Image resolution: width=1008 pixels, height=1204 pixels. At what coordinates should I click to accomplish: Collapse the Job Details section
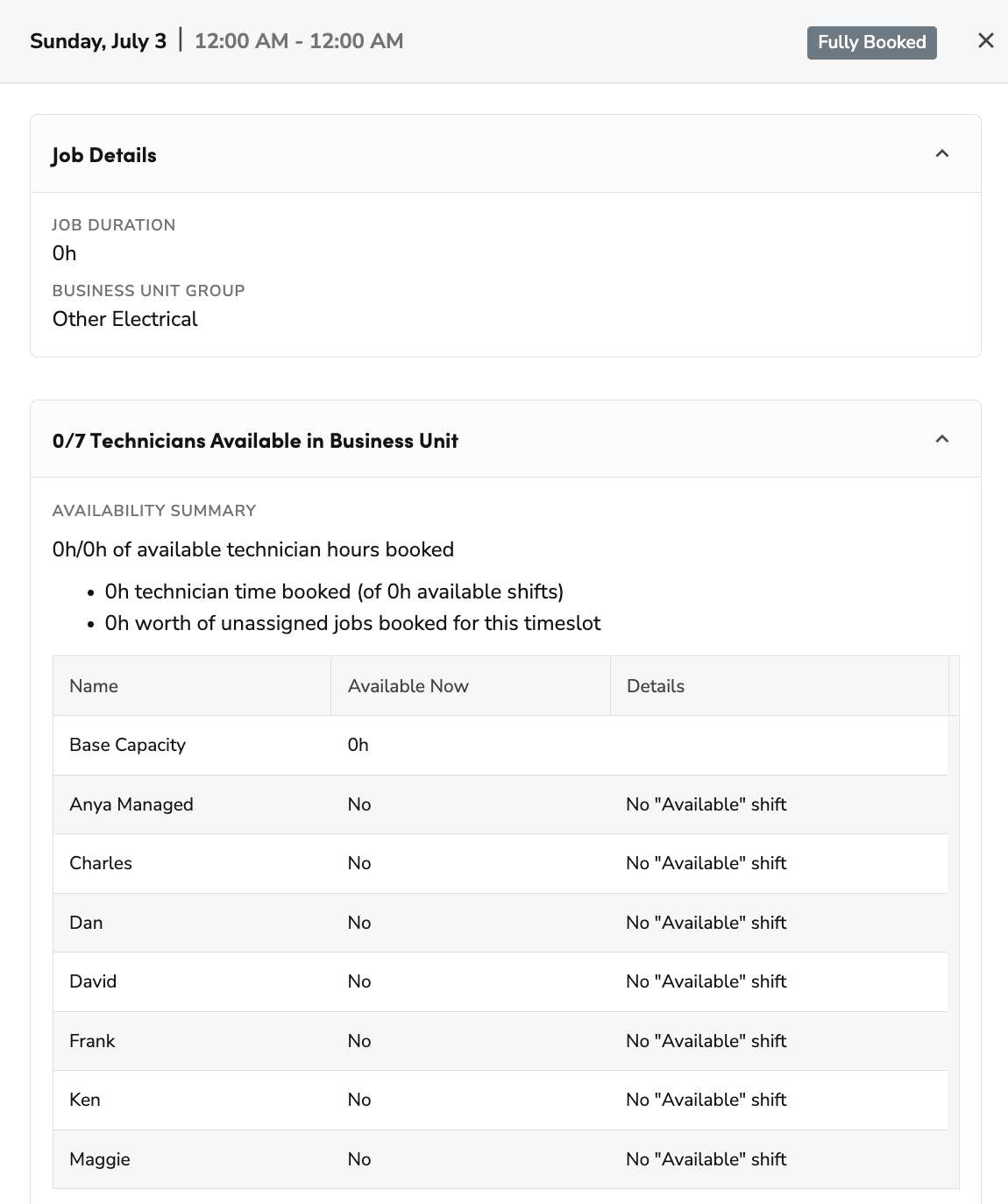[943, 153]
